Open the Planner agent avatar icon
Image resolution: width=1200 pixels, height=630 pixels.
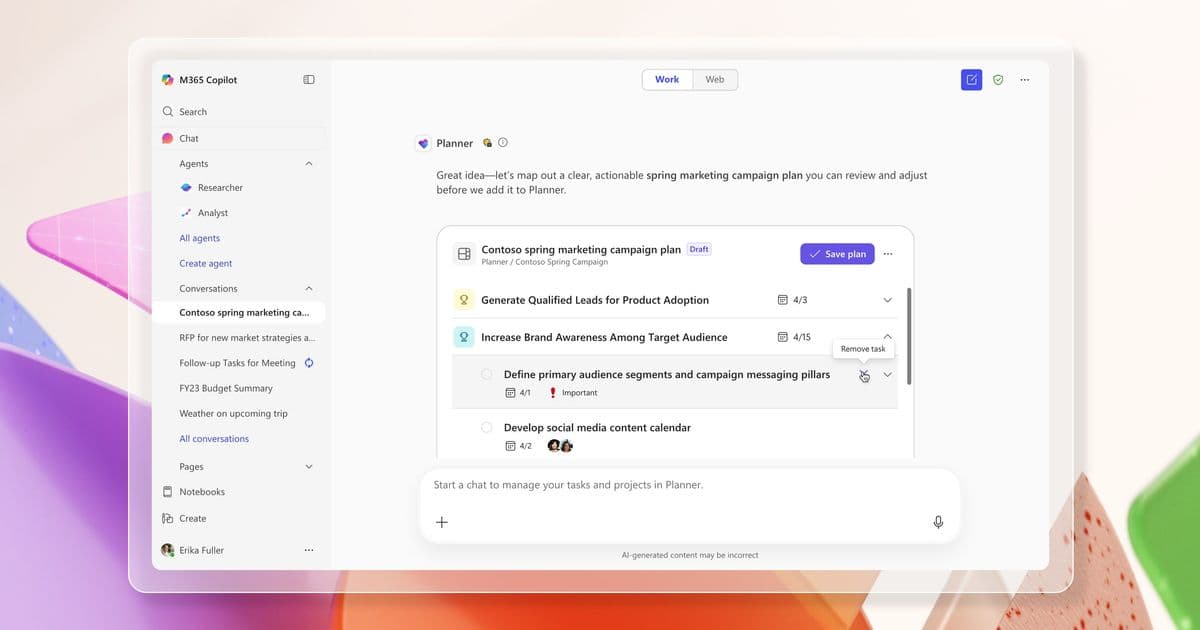point(423,143)
